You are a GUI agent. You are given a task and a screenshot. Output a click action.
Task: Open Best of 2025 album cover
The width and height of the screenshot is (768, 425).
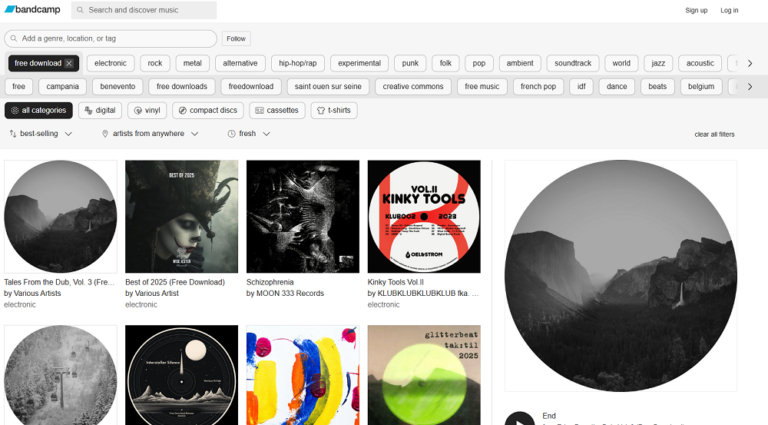click(182, 216)
